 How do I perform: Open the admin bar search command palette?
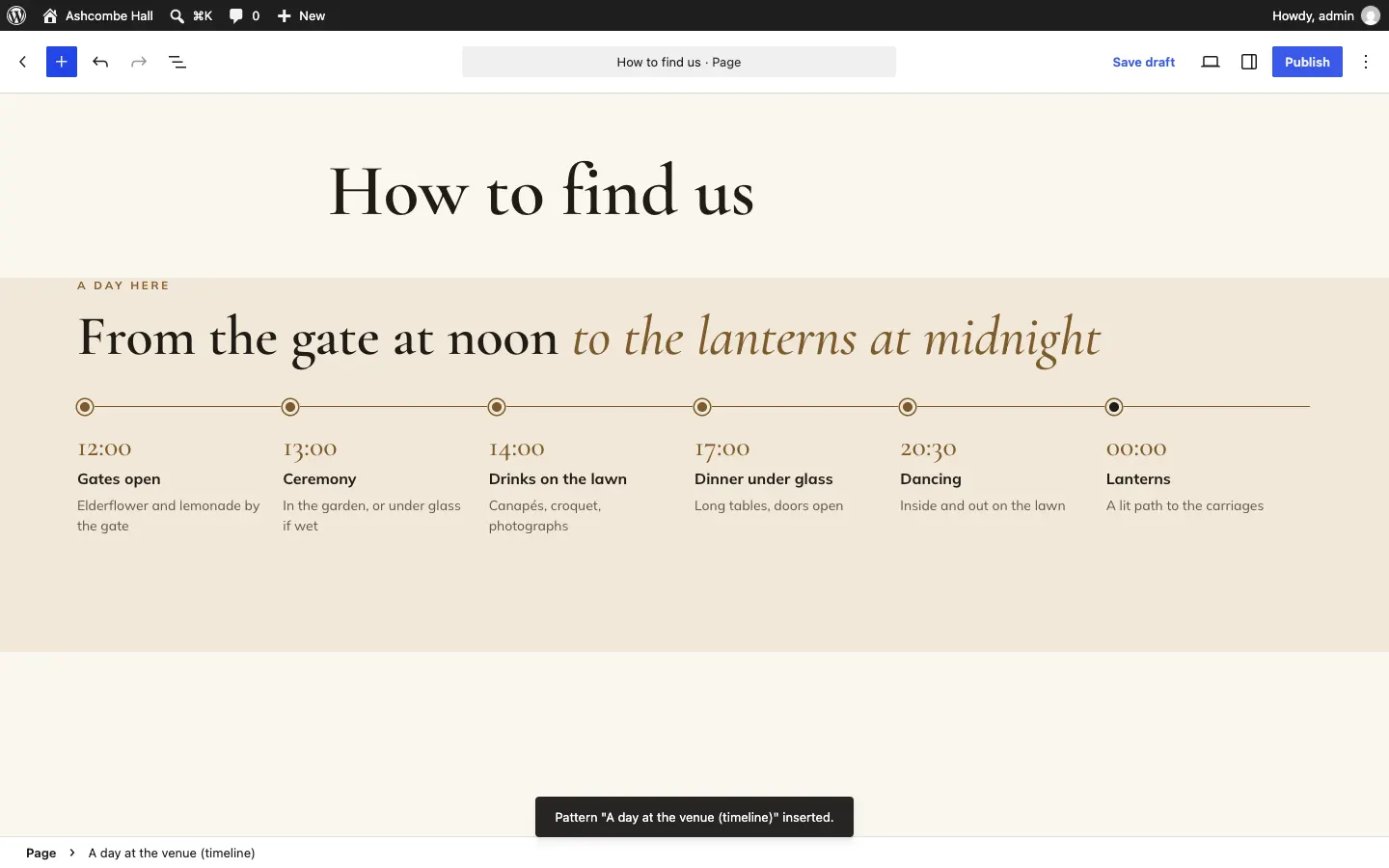point(191,15)
